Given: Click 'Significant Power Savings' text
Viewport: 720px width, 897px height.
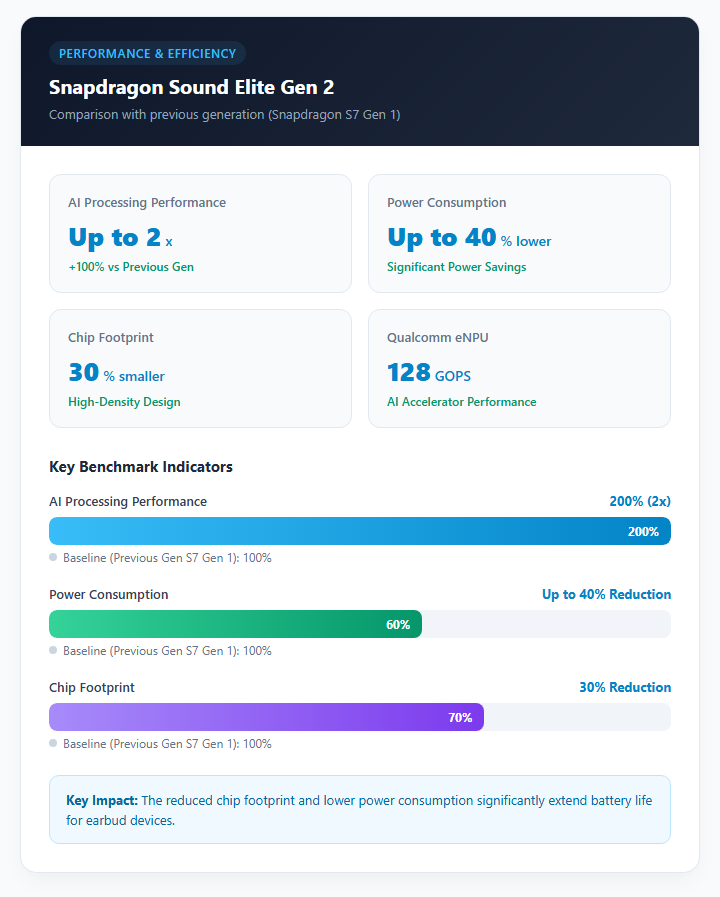Looking at the screenshot, I should 456,267.
